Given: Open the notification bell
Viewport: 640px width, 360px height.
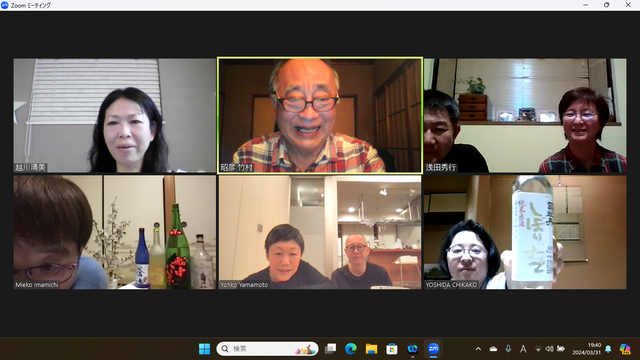Looking at the screenshot, I should 608,349.
